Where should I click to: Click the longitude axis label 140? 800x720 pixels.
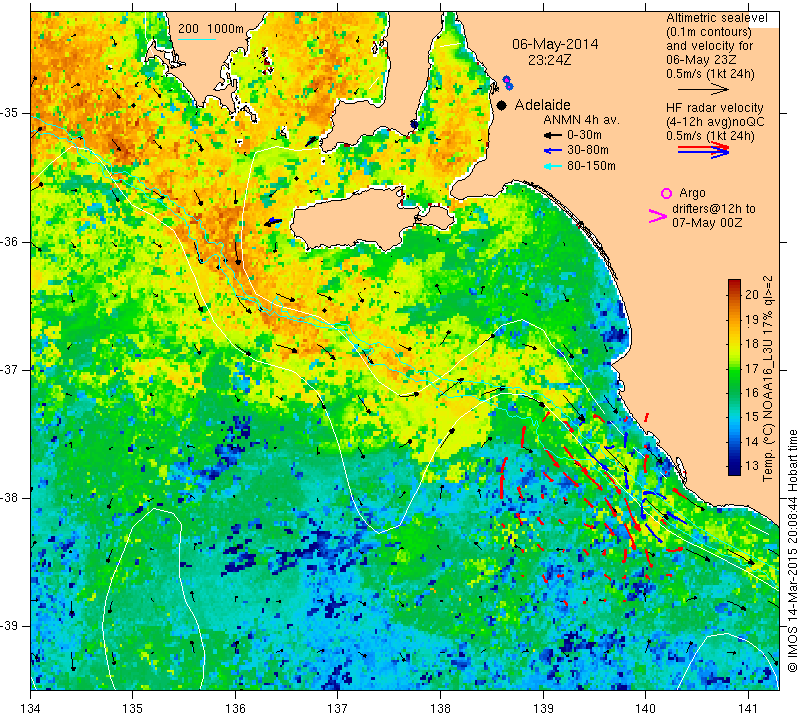click(x=645, y=708)
